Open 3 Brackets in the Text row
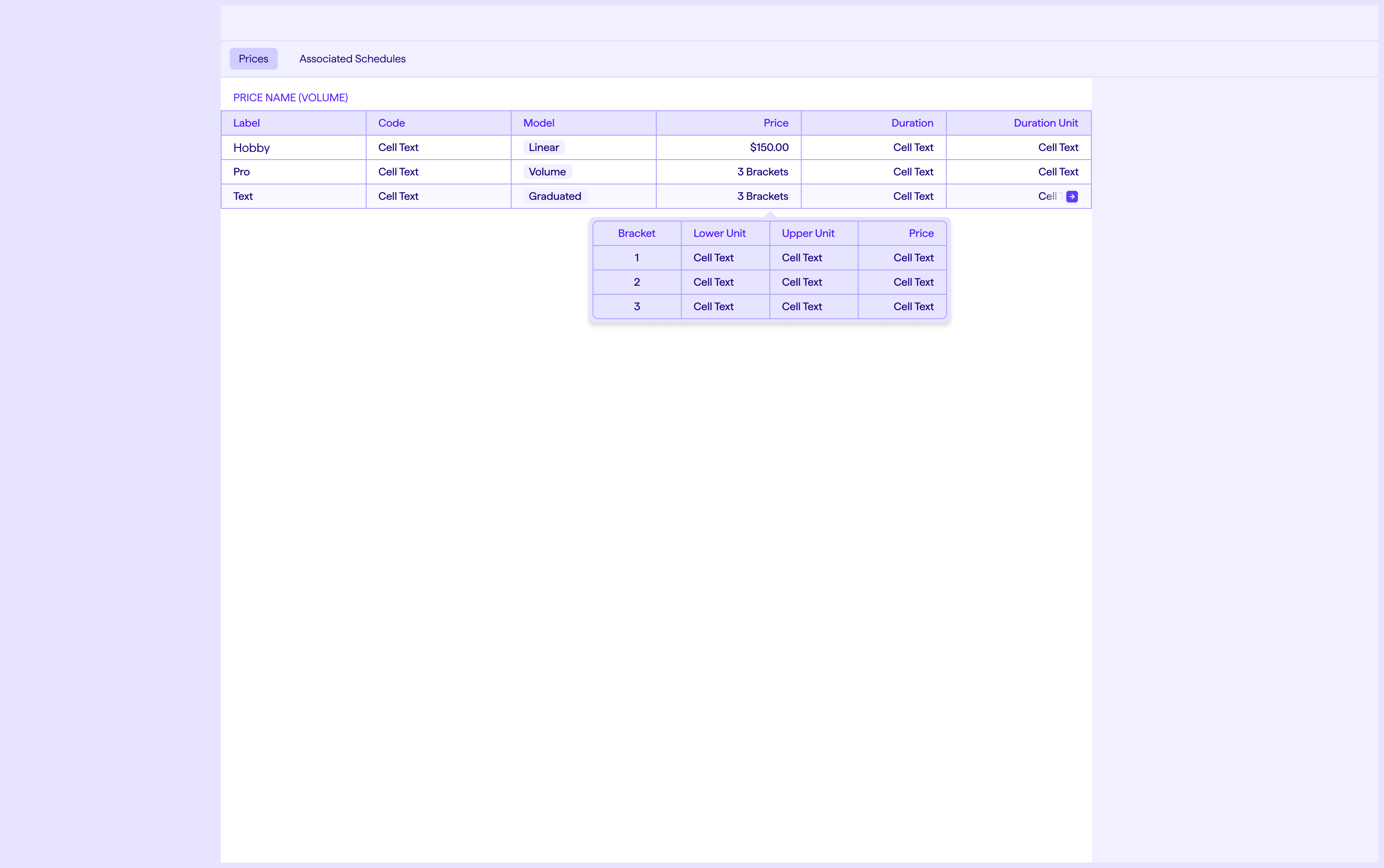 [762, 196]
